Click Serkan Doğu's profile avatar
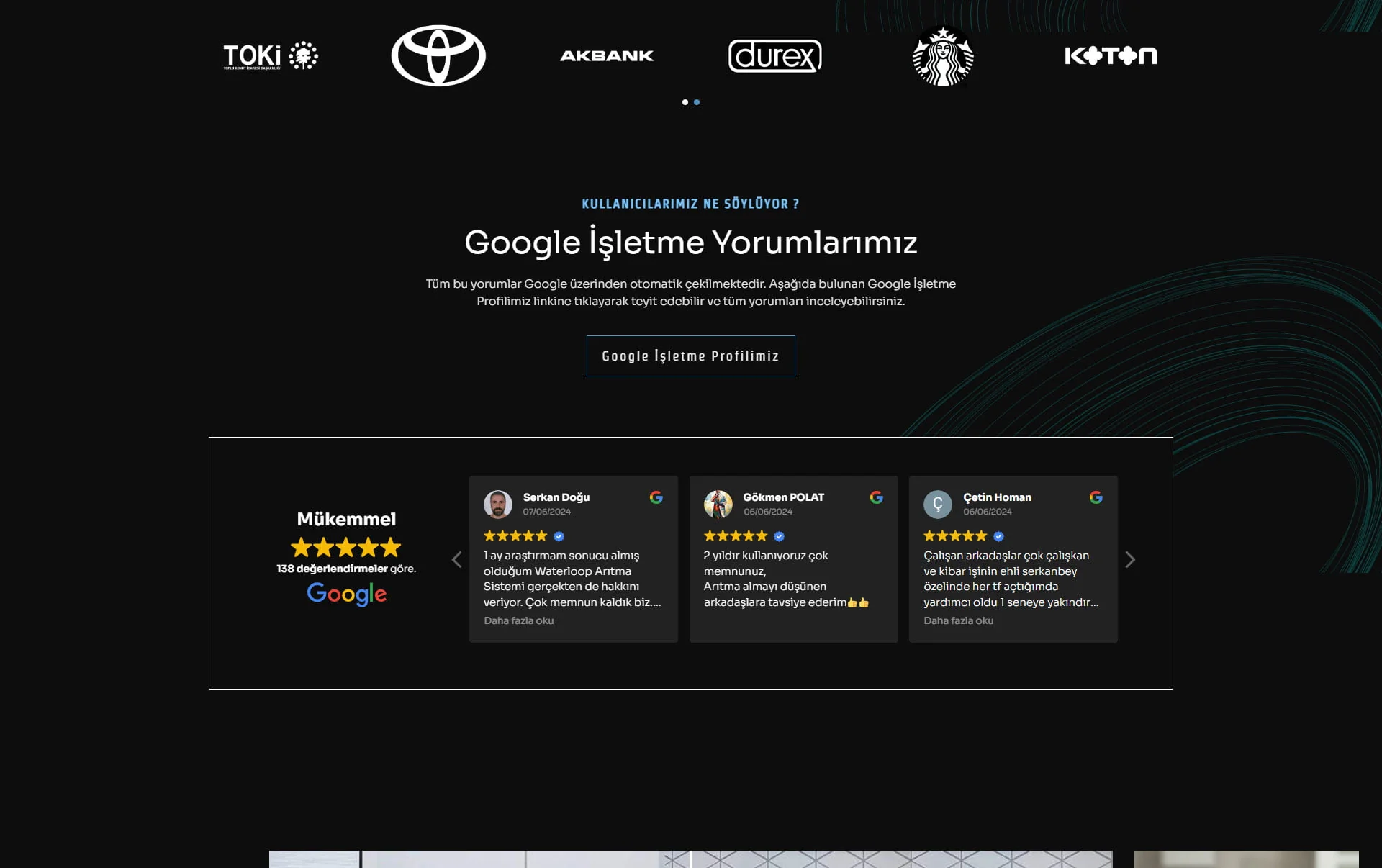Image resolution: width=1382 pixels, height=868 pixels. [498, 504]
